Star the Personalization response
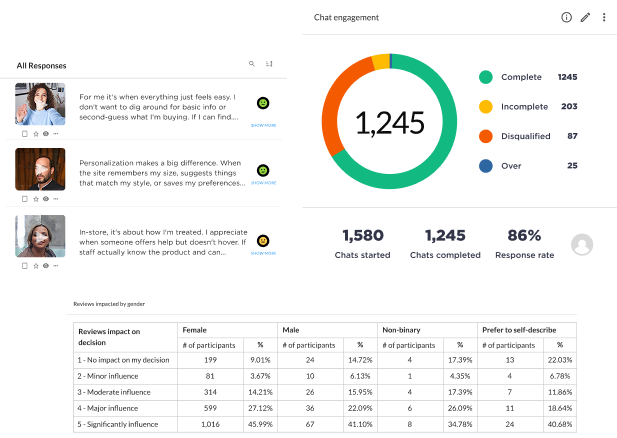Image resolution: width=617 pixels, height=438 pixels. [x=36, y=199]
